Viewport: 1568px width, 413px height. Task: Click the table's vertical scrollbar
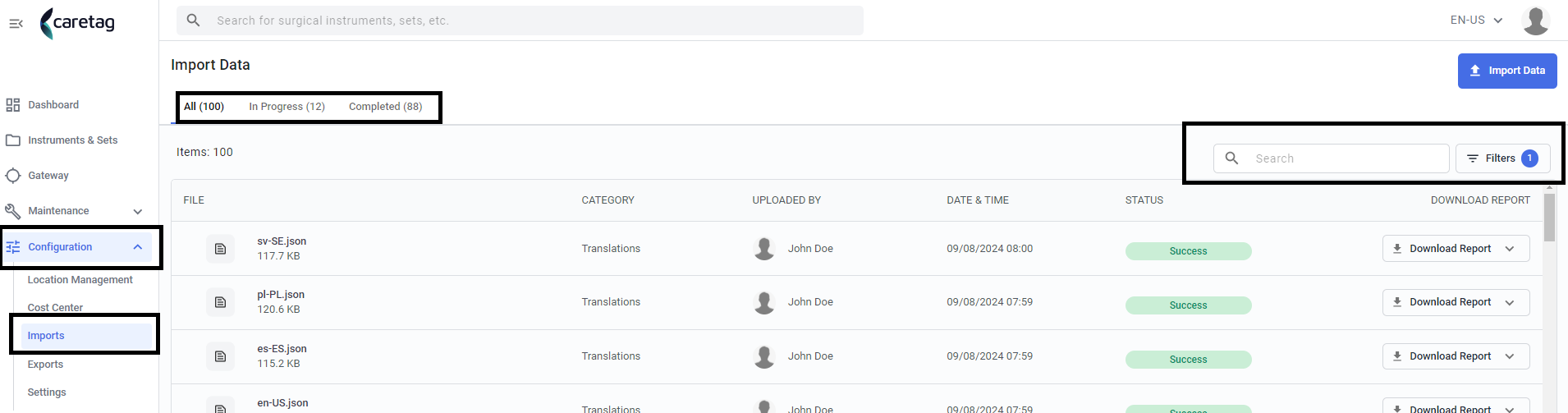coord(1549,218)
